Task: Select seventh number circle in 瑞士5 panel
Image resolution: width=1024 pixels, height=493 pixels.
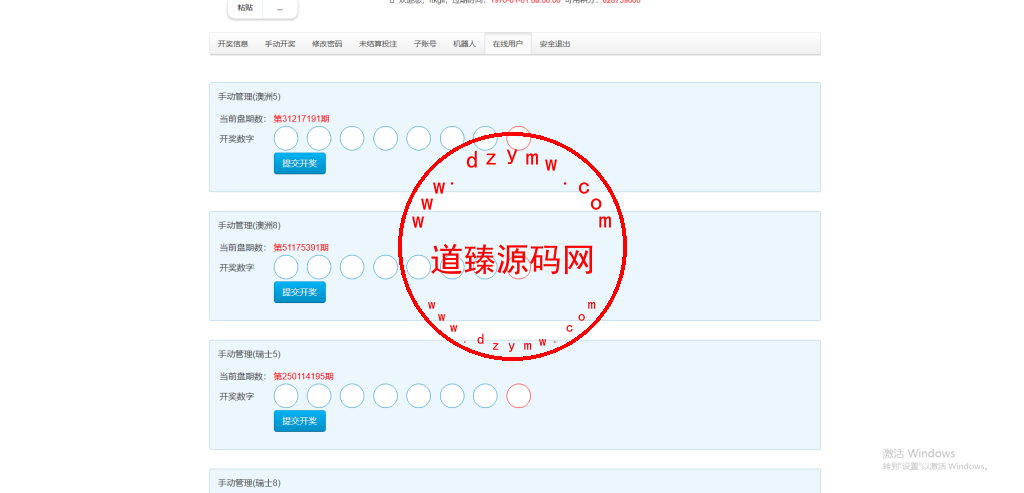Action: [485, 396]
